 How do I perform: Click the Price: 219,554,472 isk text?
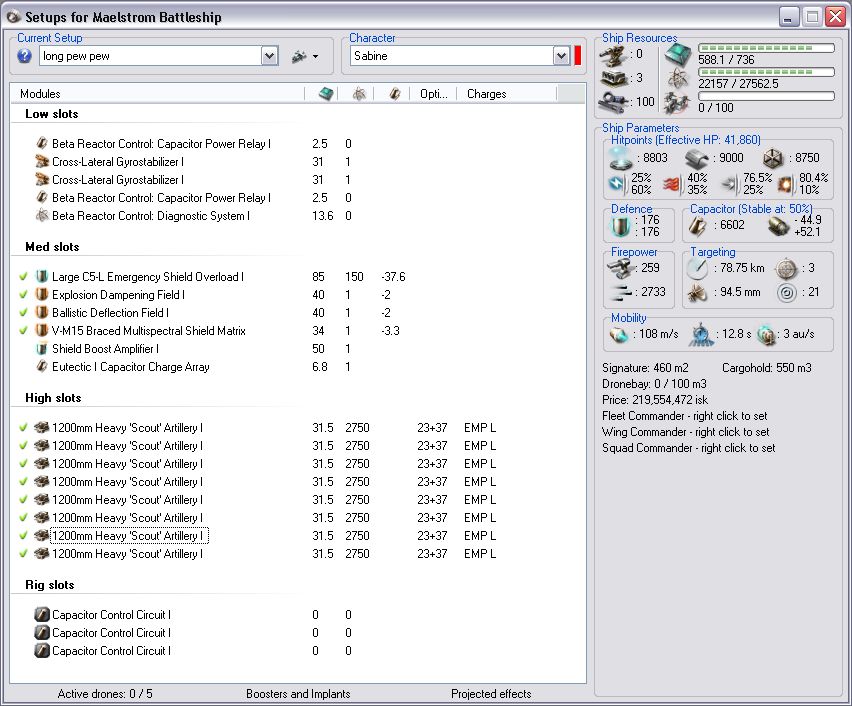(x=655, y=400)
